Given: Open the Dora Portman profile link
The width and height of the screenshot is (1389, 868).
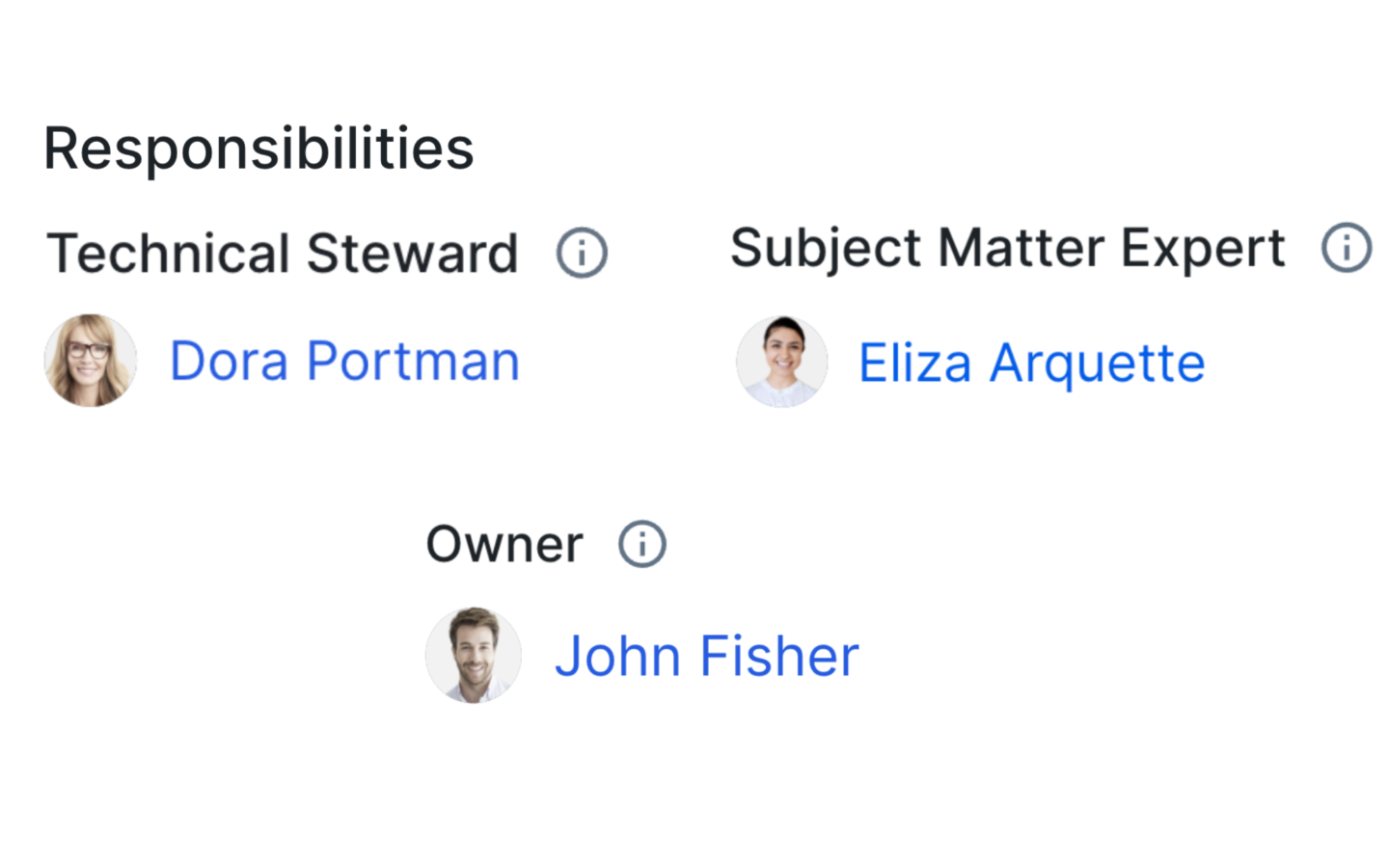Looking at the screenshot, I should (x=344, y=362).
